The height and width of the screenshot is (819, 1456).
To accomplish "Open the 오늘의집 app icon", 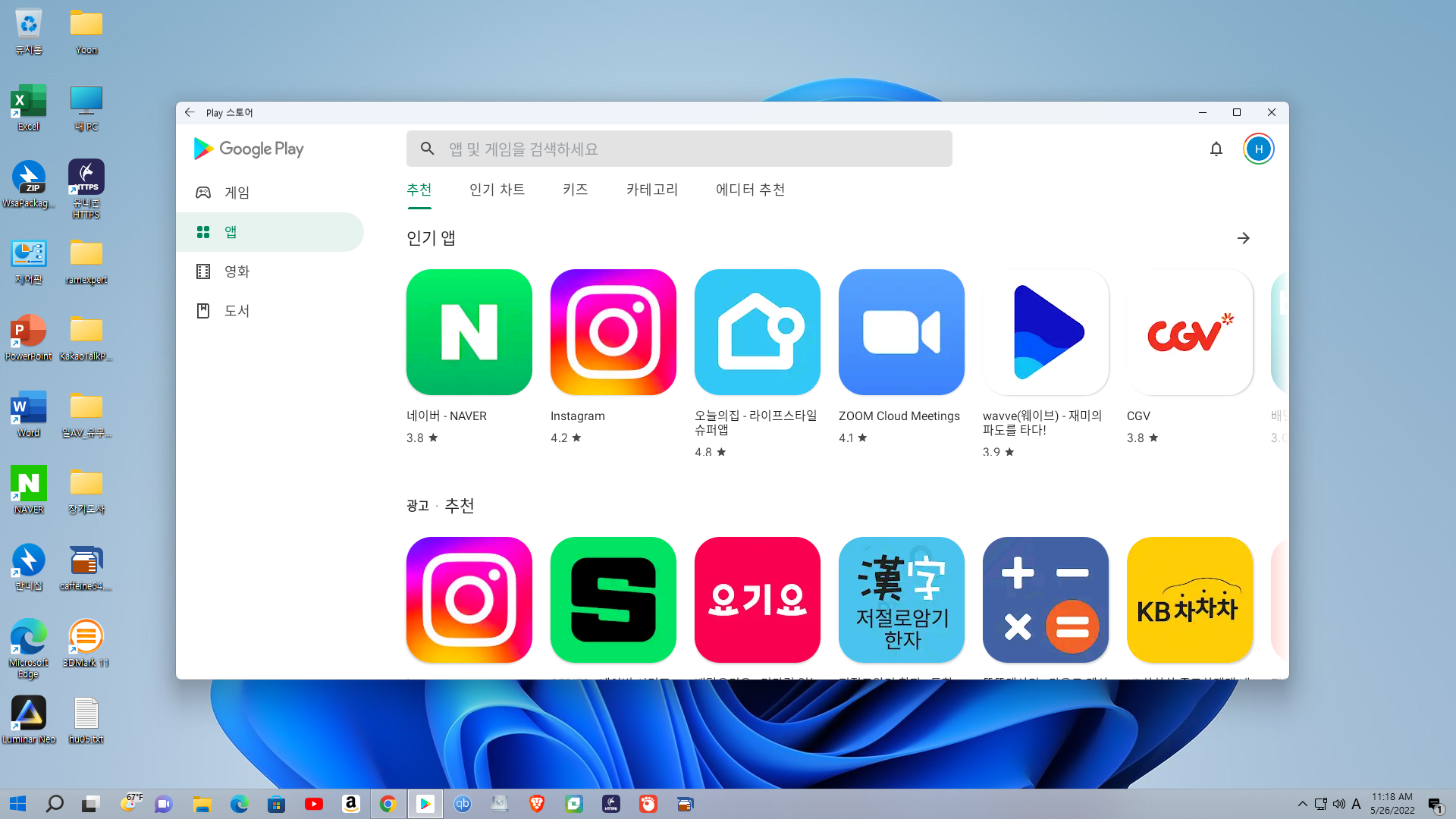I will (757, 332).
